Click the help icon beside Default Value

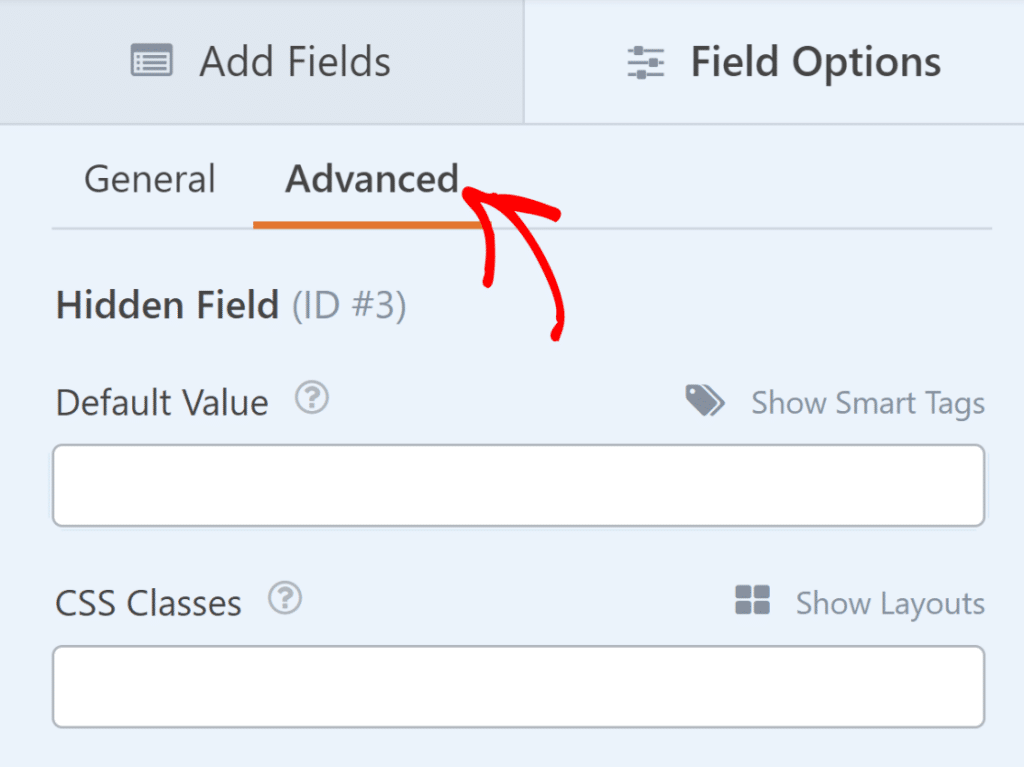click(x=311, y=398)
